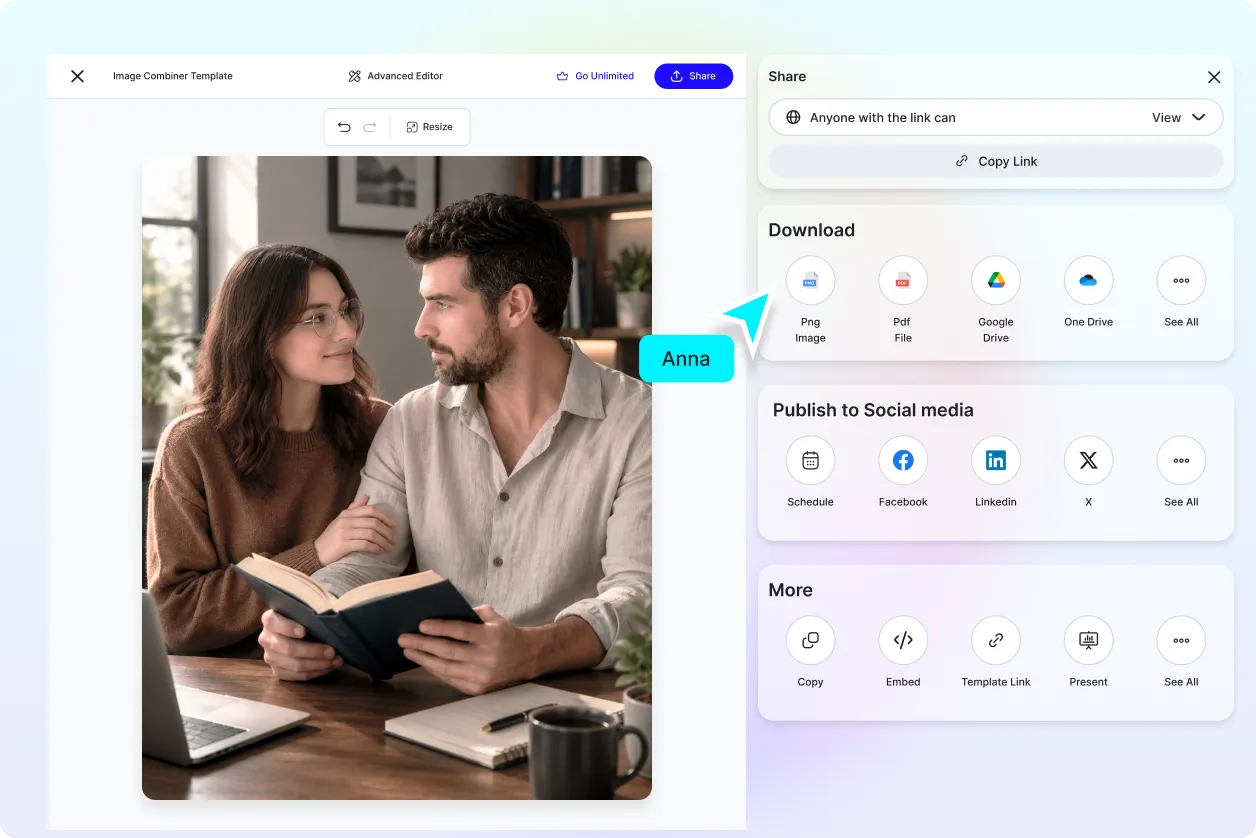Choose the Embed option
1256x838 pixels.
pyautogui.click(x=903, y=641)
